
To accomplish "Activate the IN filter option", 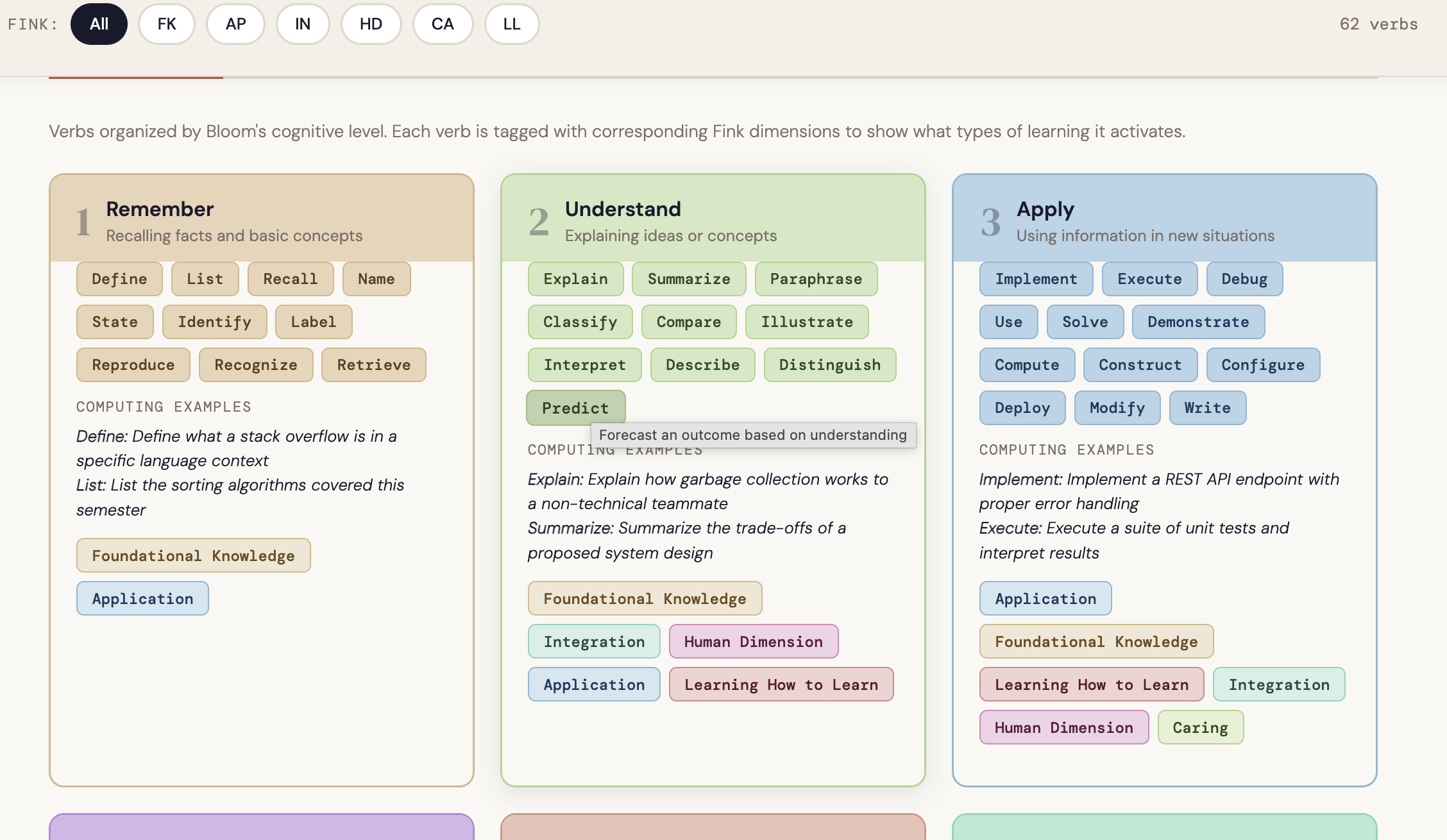I will pyautogui.click(x=303, y=24).
